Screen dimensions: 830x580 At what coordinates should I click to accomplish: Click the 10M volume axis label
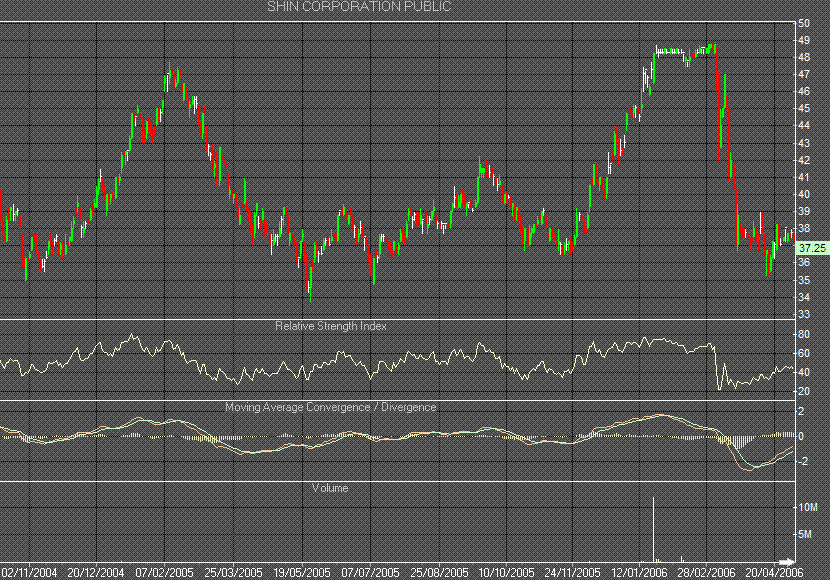coord(808,508)
